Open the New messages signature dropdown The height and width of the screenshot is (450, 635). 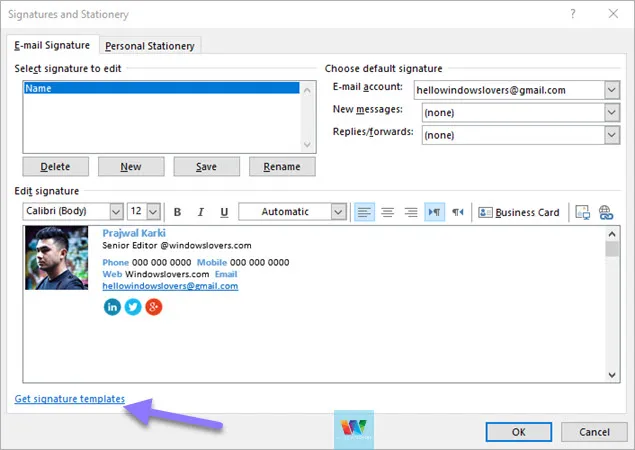[611, 112]
